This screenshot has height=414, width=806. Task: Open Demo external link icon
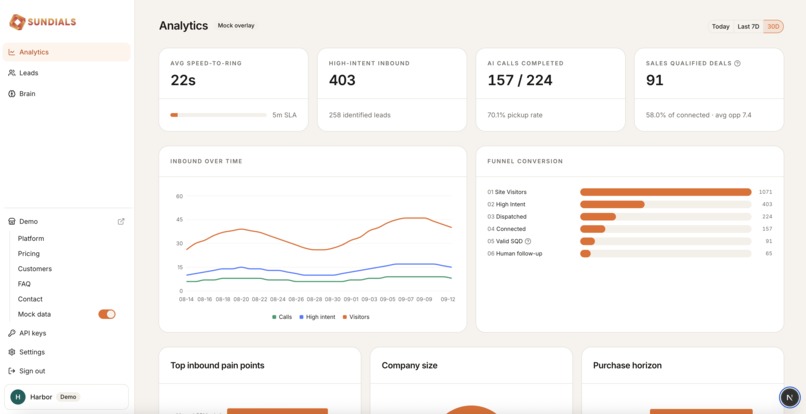121,222
